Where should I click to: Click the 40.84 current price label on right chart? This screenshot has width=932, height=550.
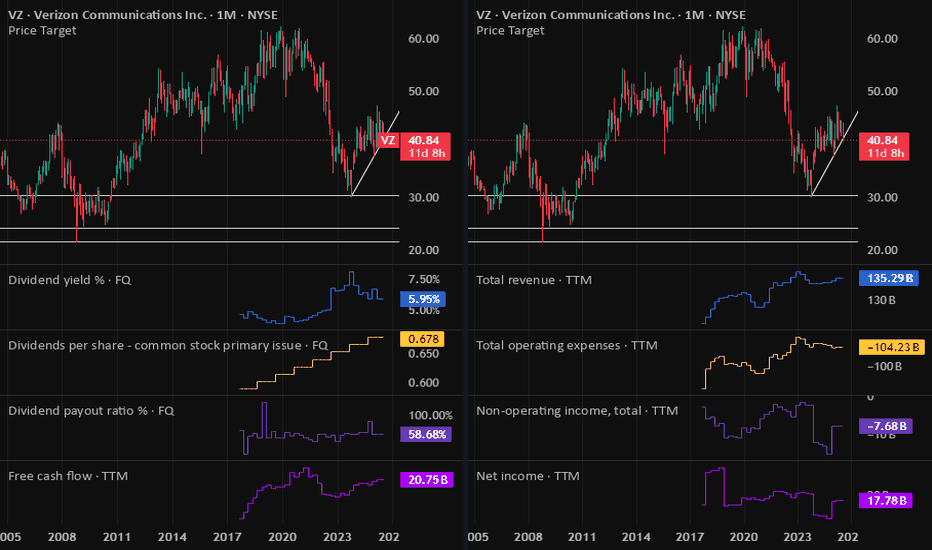click(883, 140)
